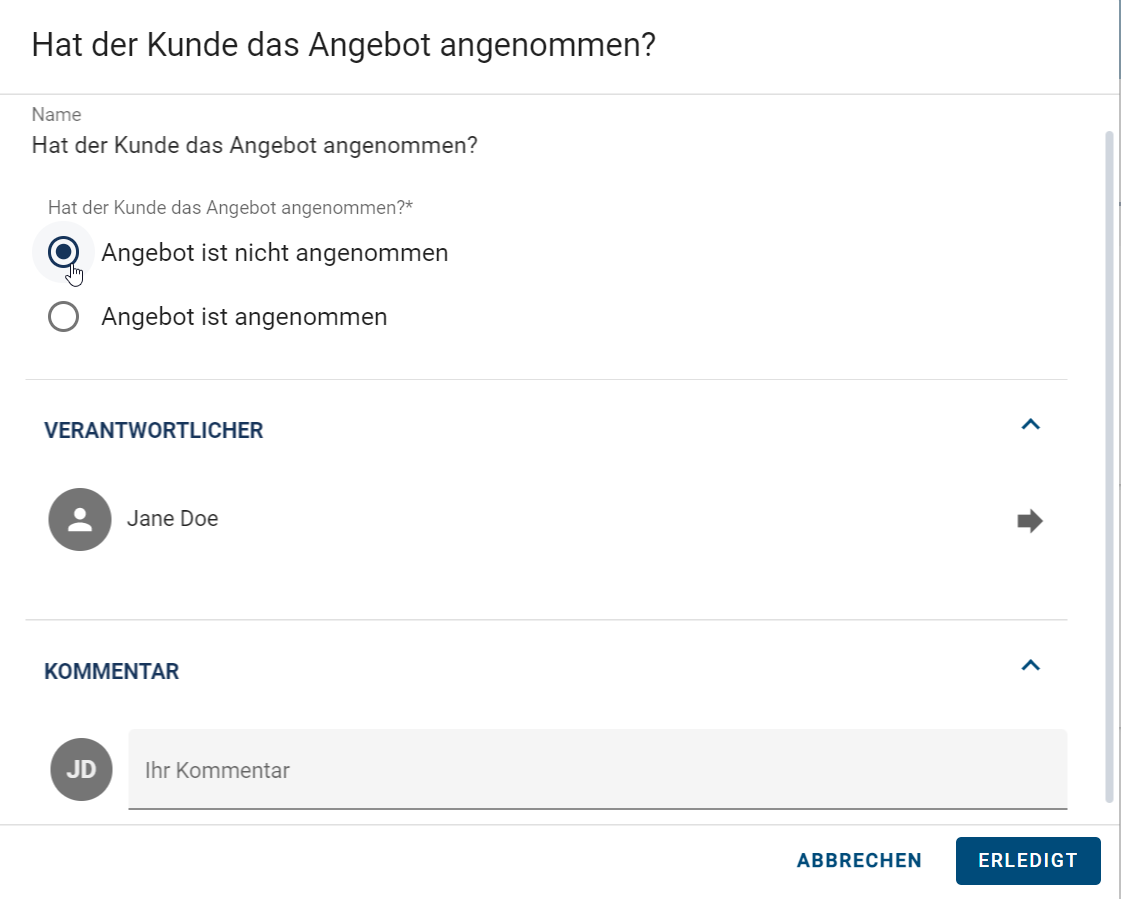Image resolution: width=1121 pixels, height=899 pixels.
Task: Click the Name field value text
Action: 253,145
